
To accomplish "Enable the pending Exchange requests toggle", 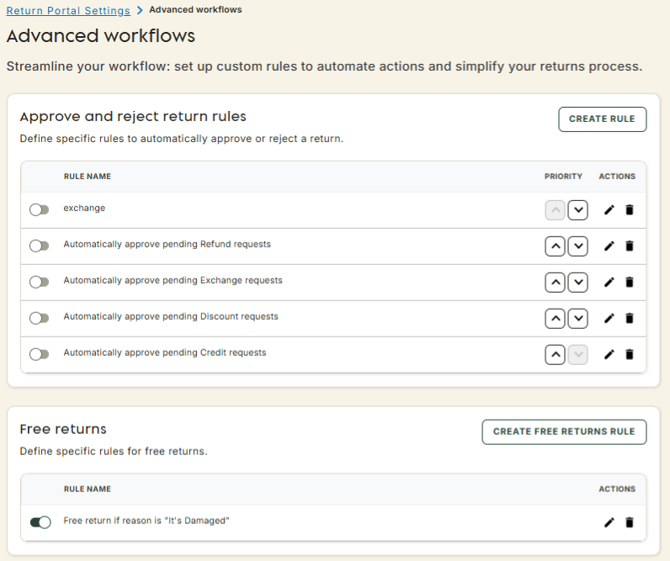I will pyautogui.click(x=39, y=282).
